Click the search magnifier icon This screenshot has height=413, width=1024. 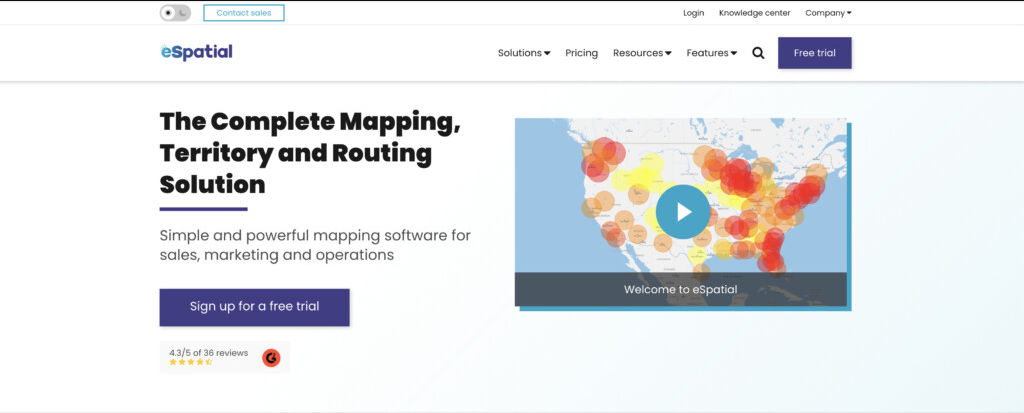point(758,53)
